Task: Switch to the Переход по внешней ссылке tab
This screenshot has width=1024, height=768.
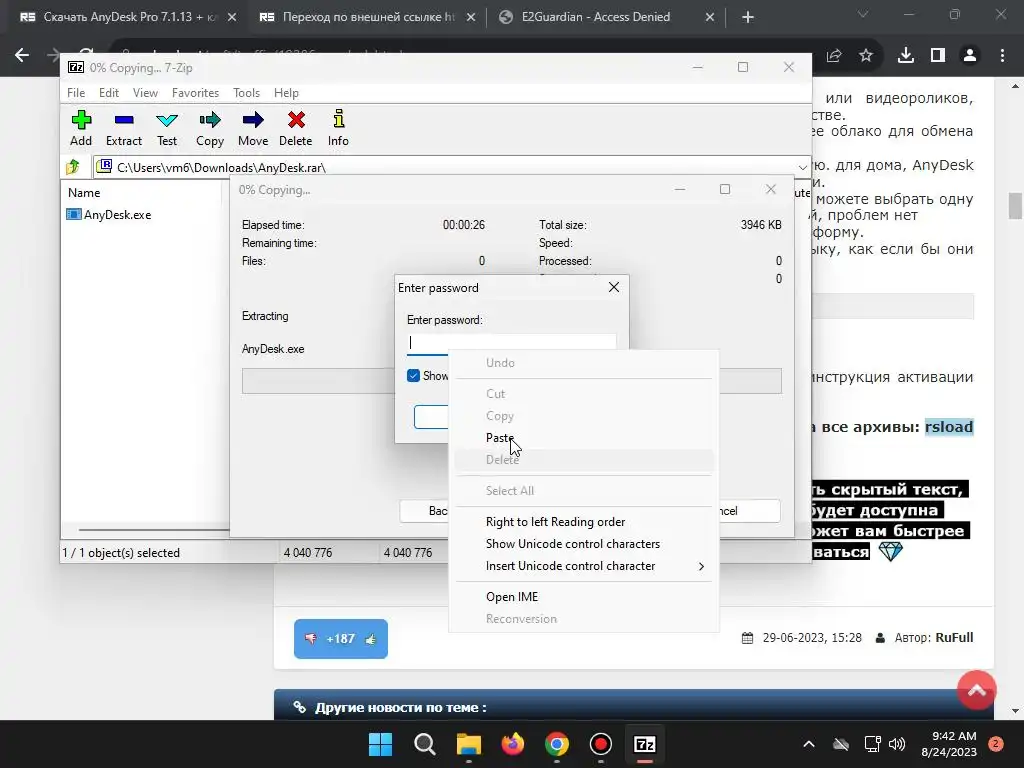Action: [368, 17]
